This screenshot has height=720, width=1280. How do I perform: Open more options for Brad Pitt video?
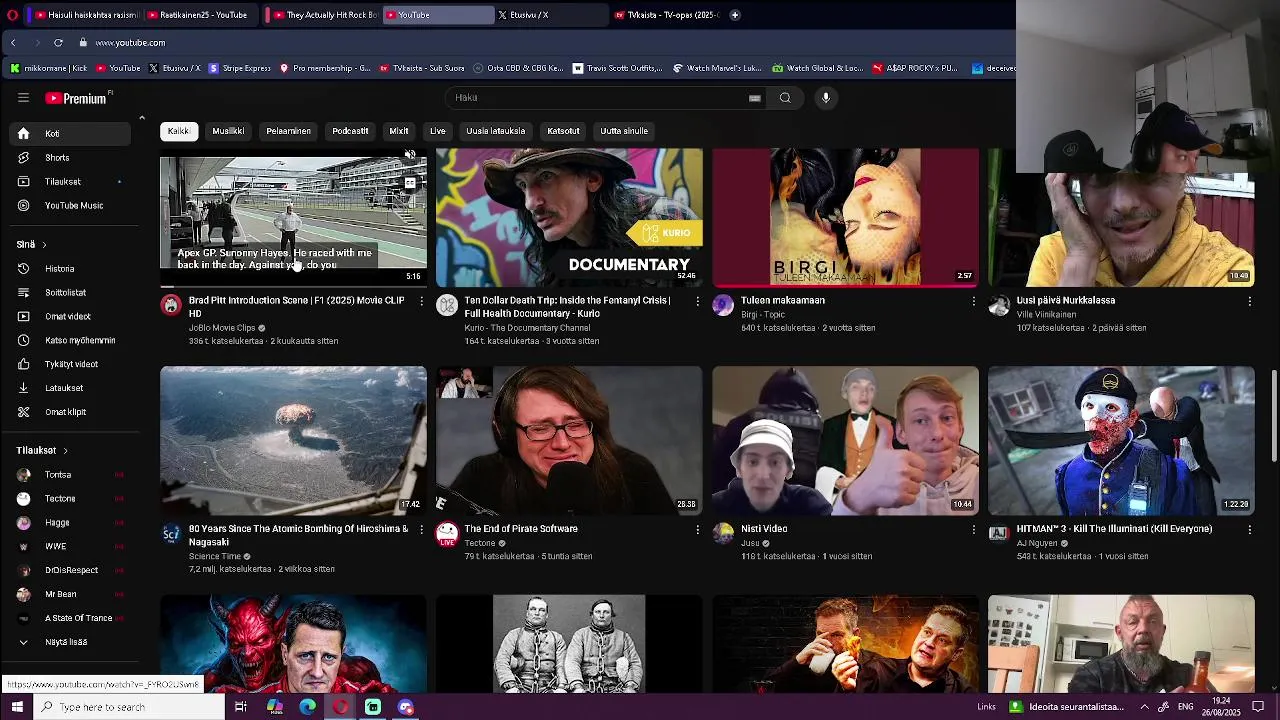point(421,301)
